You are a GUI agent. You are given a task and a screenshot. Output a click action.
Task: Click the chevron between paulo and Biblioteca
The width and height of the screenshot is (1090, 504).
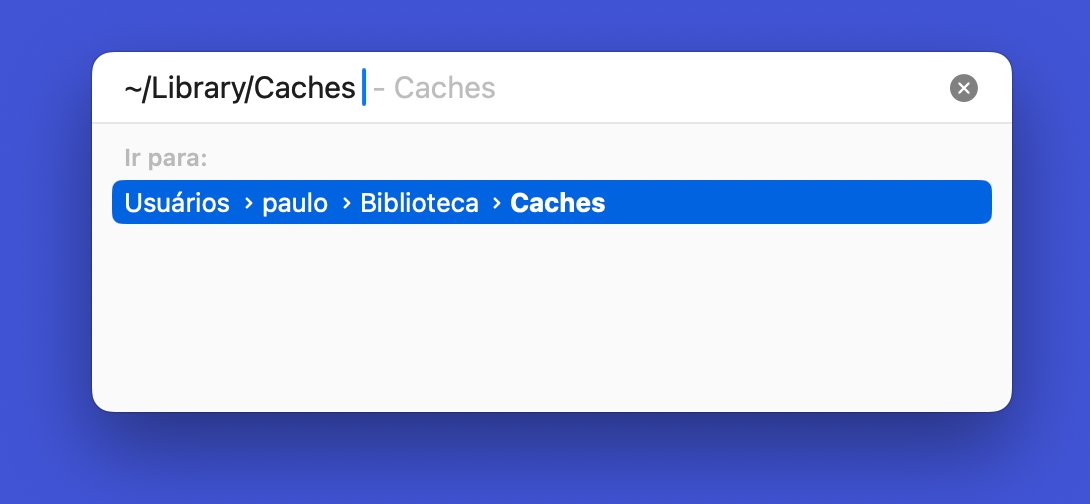[x=345, y=203]
